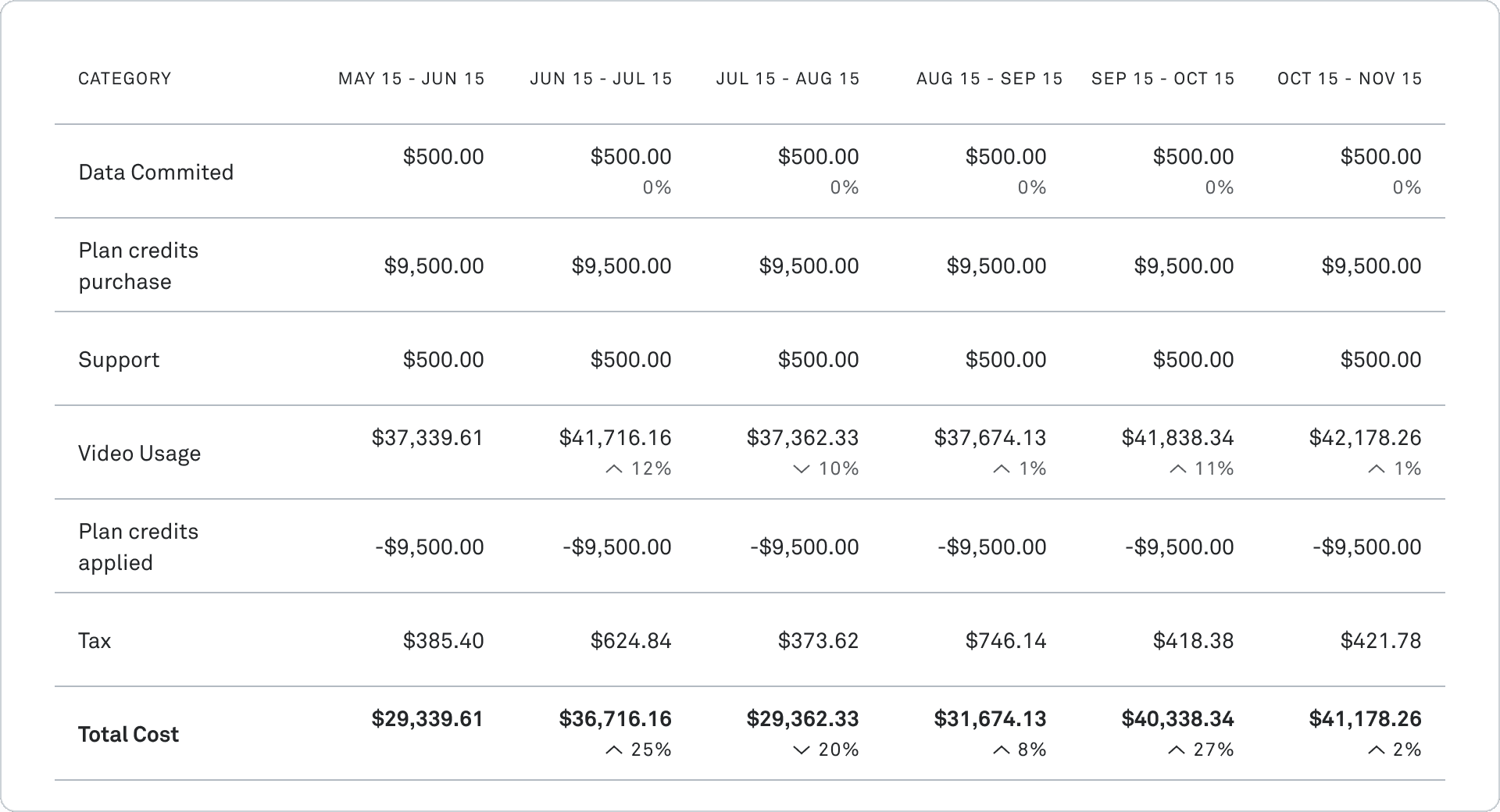Click the JUL 15 - AUG 15 column header
The image size is (1500, 812).
tap(787, 79)
